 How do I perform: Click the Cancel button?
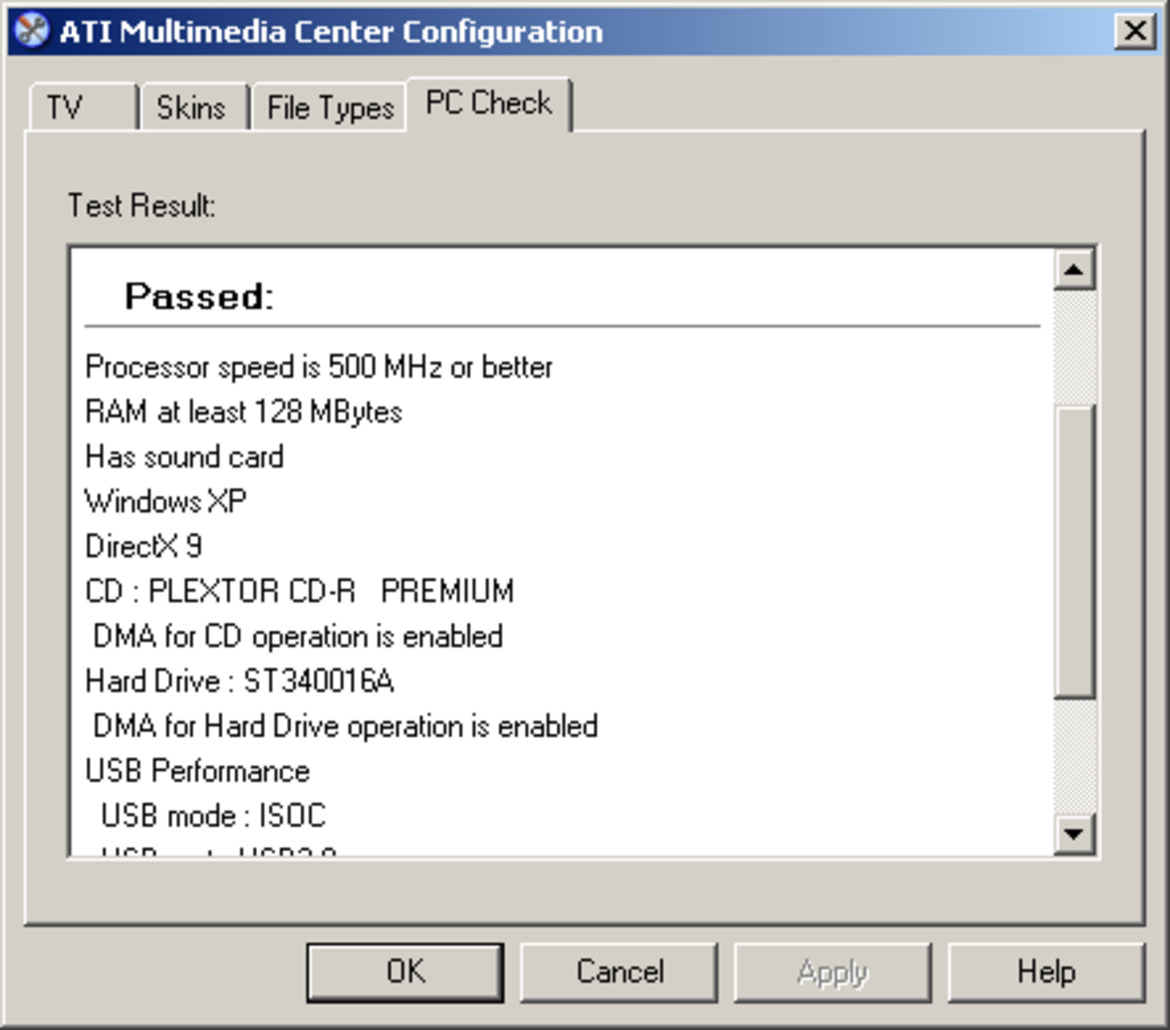pos(619,972)
